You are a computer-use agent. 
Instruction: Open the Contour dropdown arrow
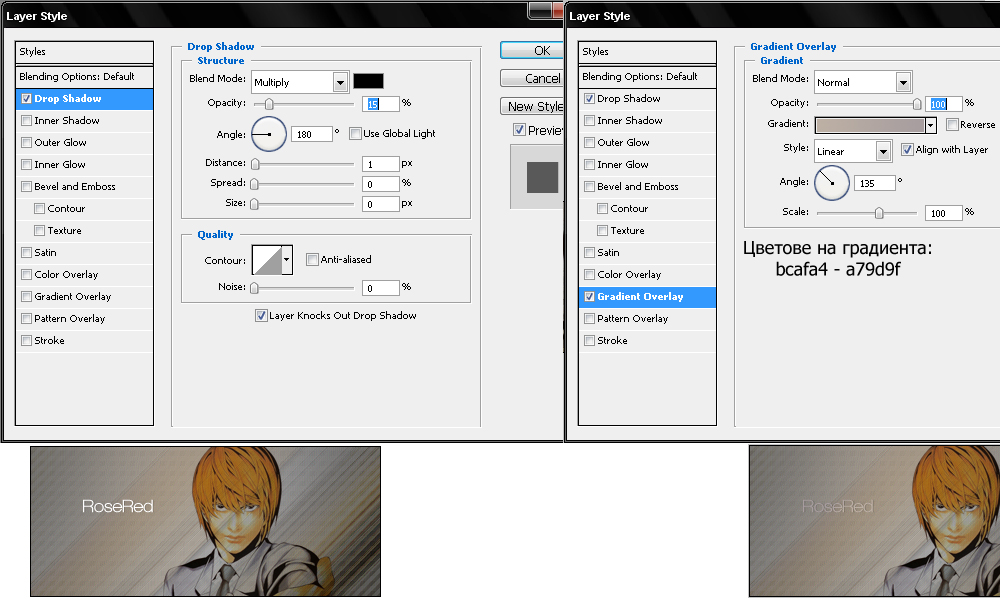pyautogui.click(x=287, y=260)
